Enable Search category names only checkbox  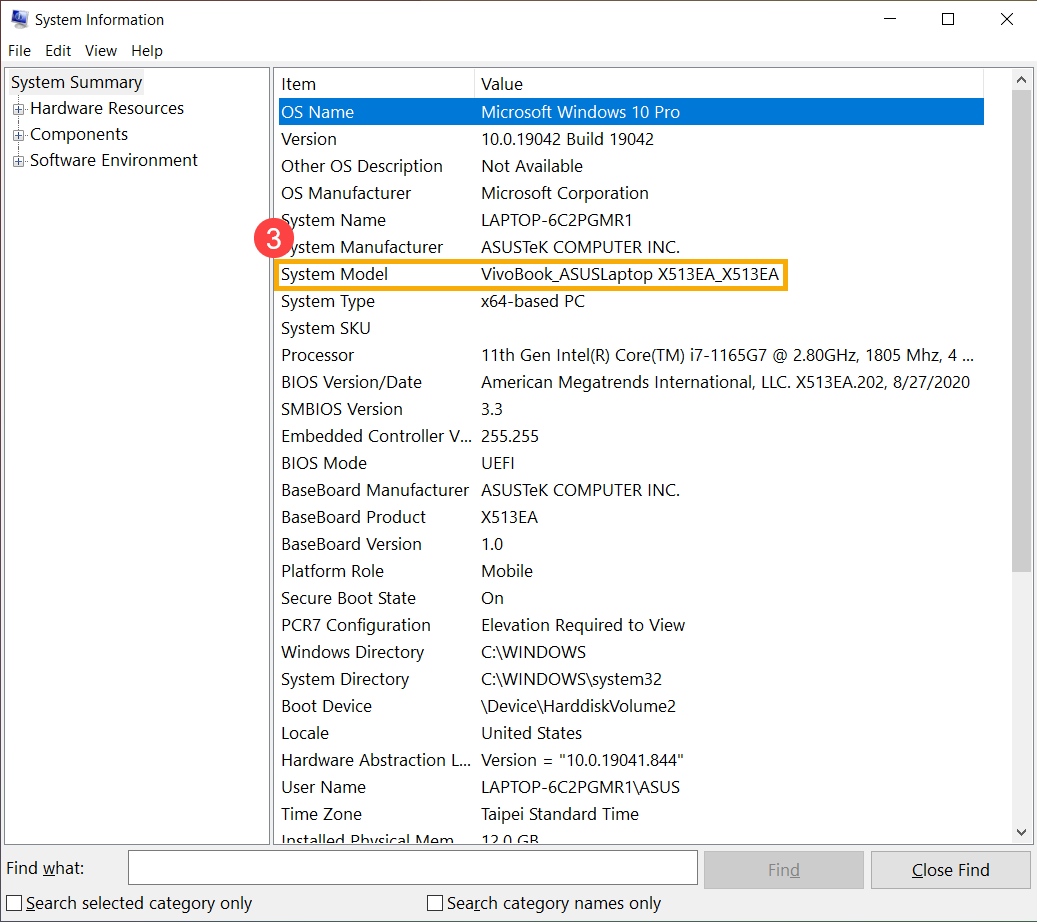coord(435,903)
